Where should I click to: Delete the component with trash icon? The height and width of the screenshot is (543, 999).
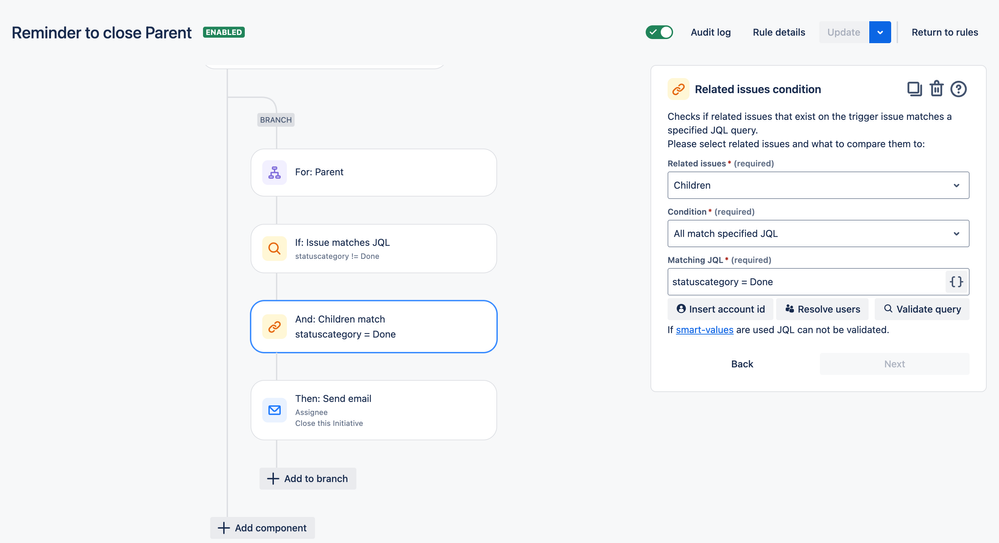[936, 89]
